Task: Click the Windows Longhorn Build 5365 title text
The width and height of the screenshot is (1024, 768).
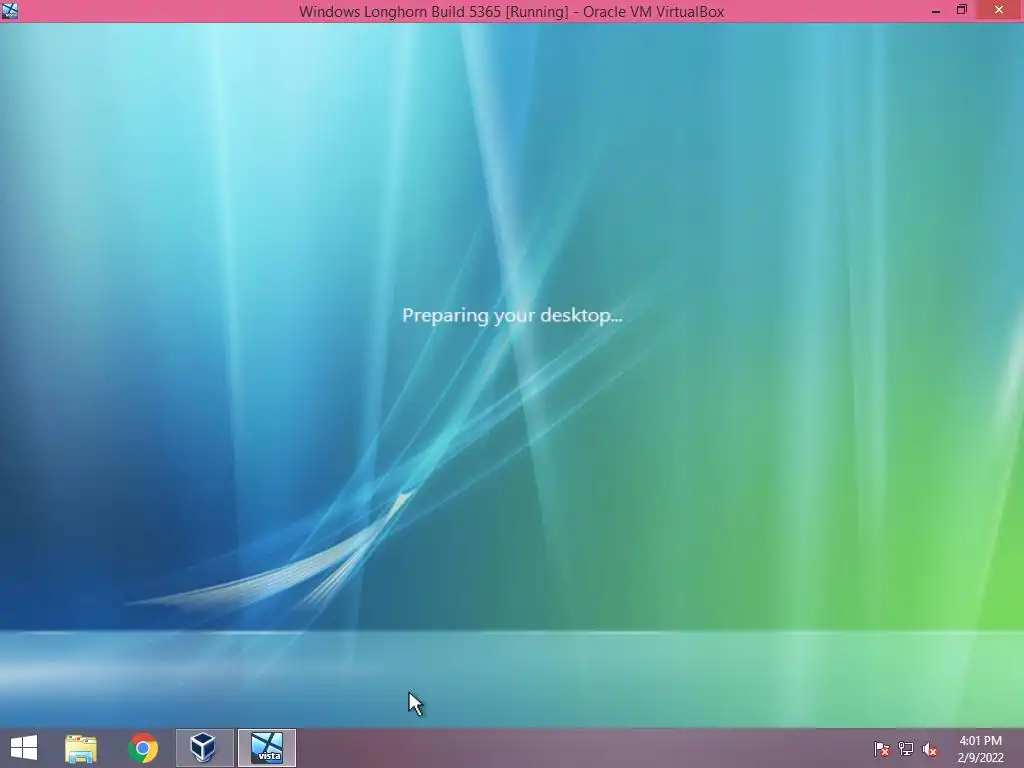Action: coord(511,12)
